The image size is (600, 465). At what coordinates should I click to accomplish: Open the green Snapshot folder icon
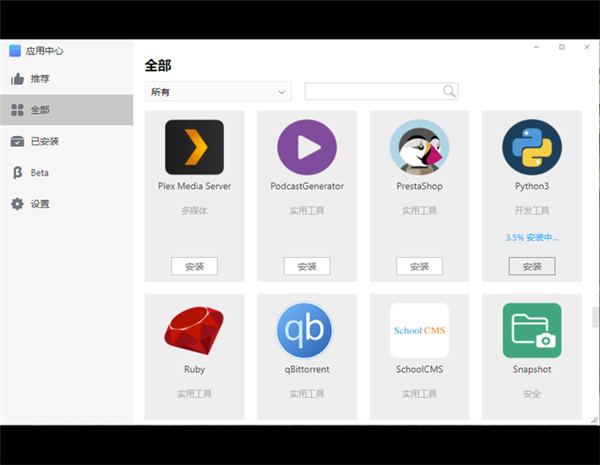pyautogui.click(x=531, y=331)
